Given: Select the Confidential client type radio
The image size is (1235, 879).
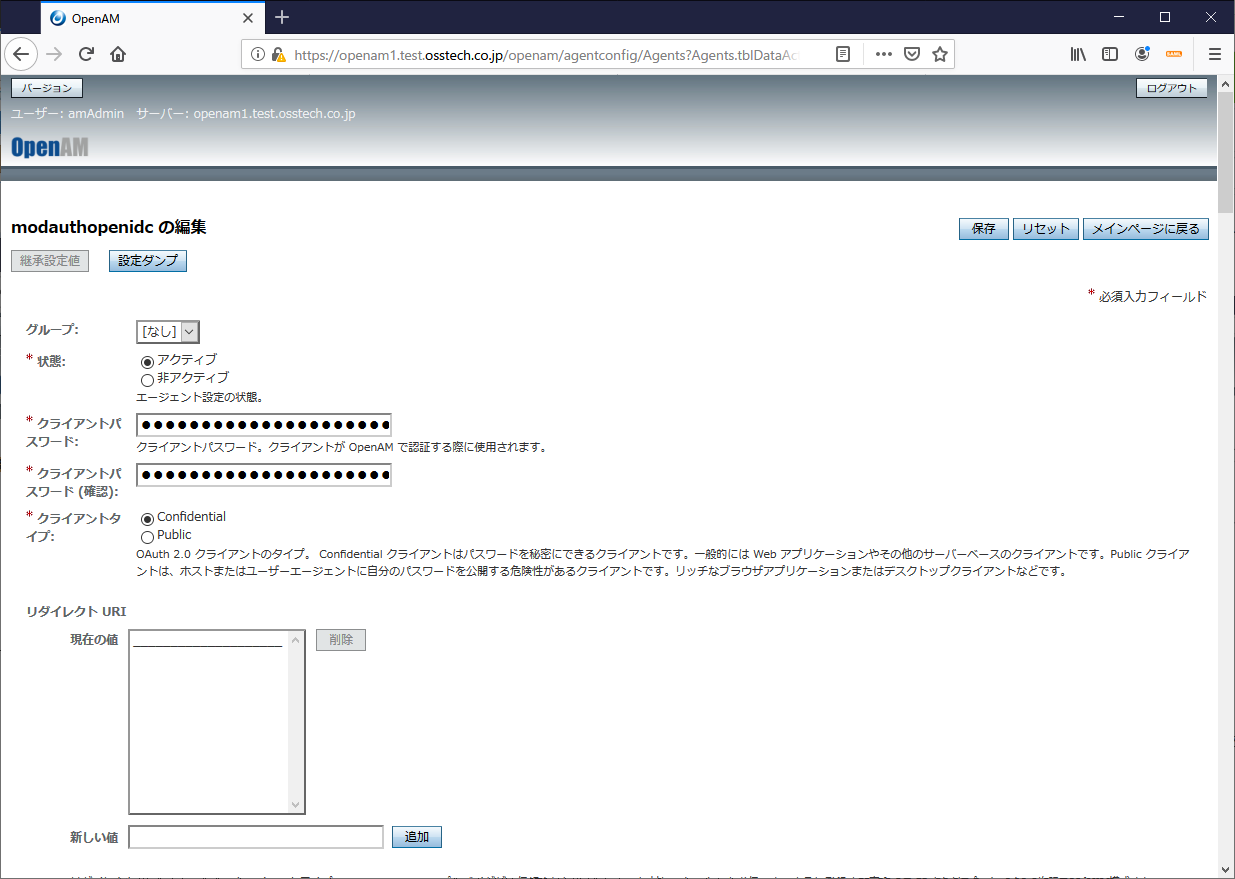Looking at the screenshot, I should click(147, 517).
